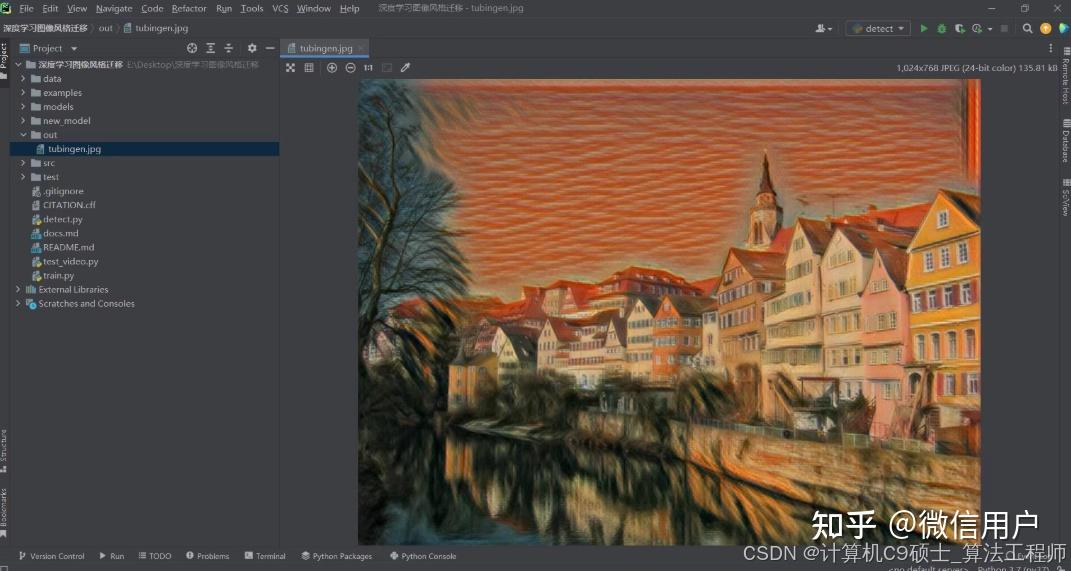
Task: Open the Navigate menu
Action: click(x=114, y=9)
